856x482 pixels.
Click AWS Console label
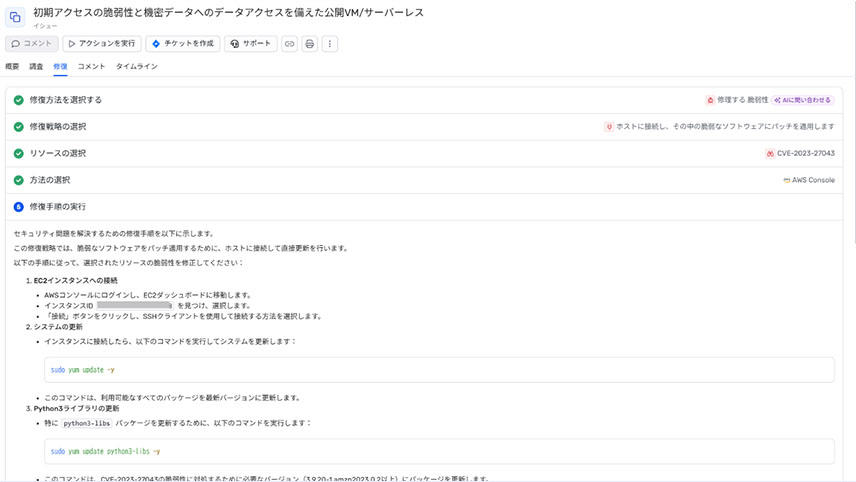coord(813,180)
